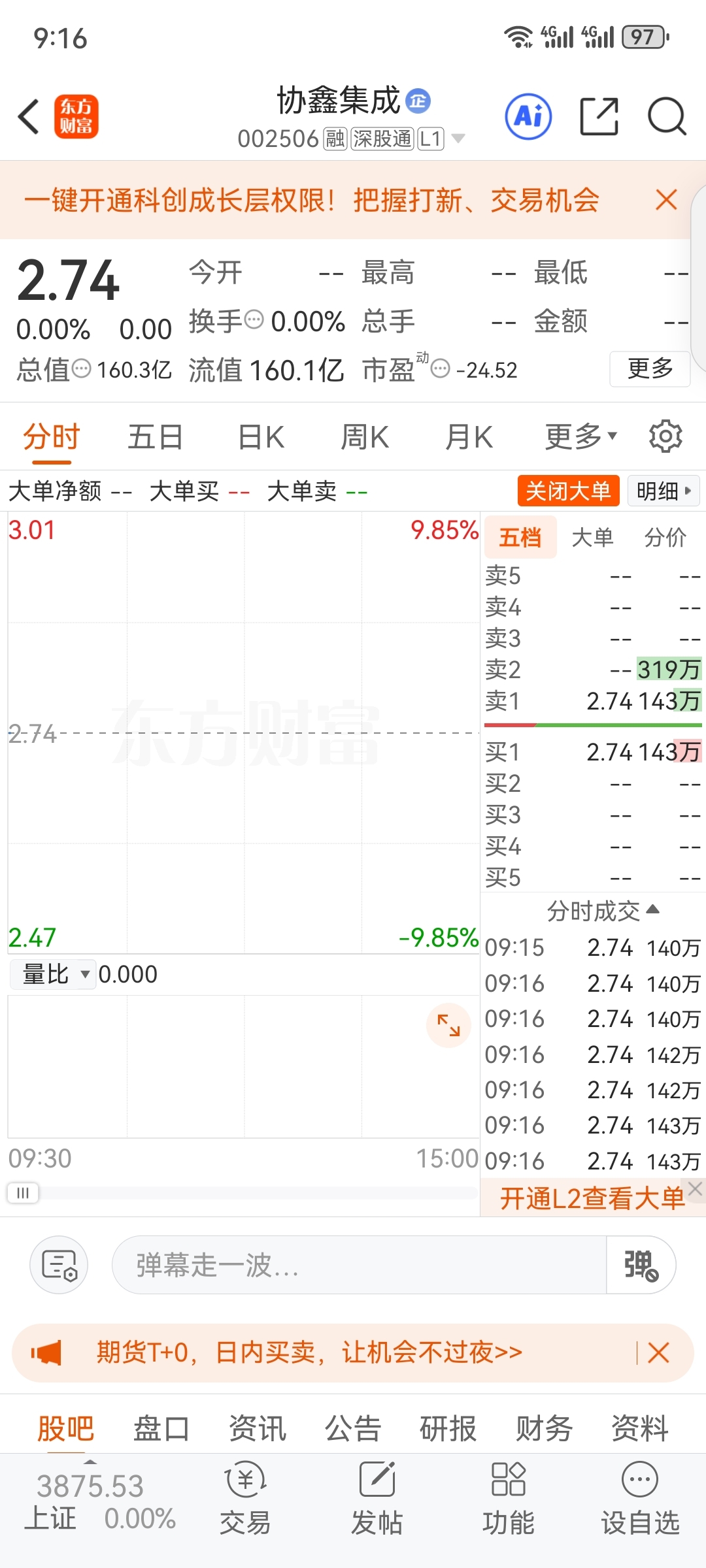Tap the L1 level tag
706x1568 pixels.
click(x=431, y=139)
